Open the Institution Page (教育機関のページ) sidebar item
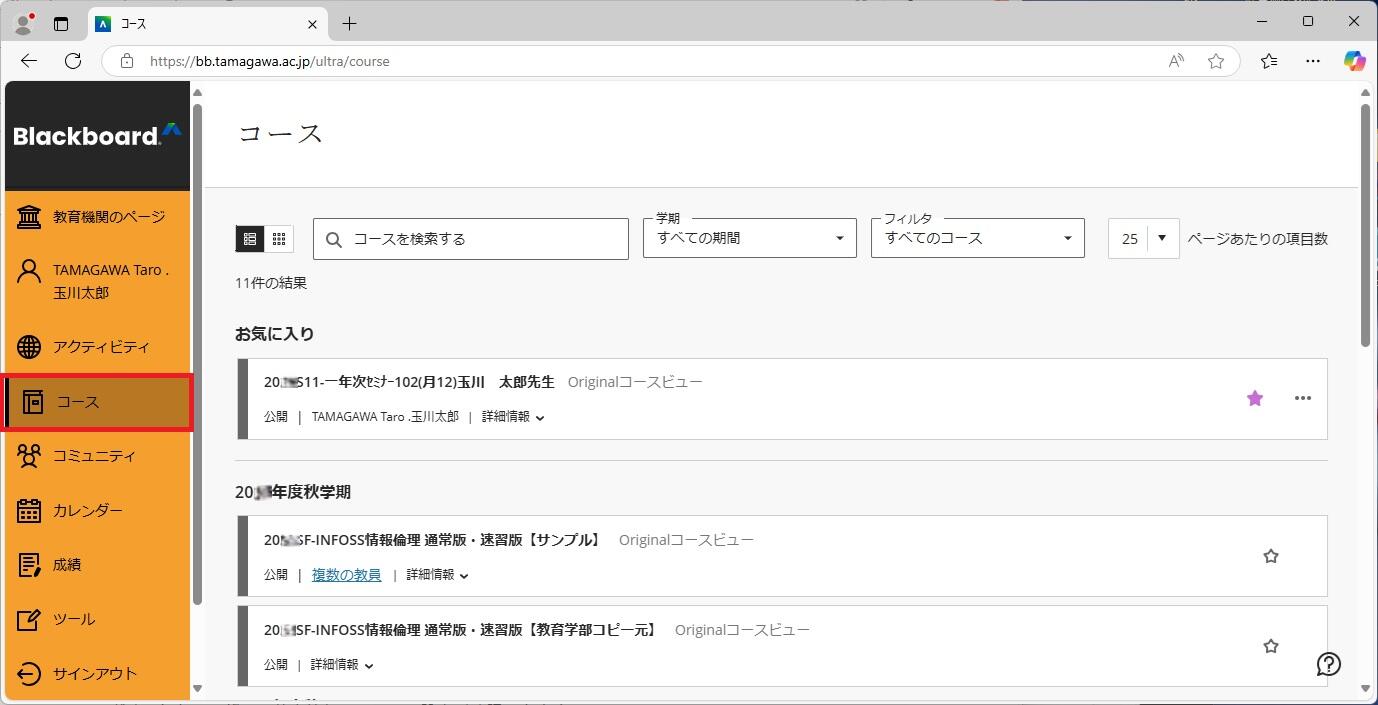Viewport: 1378px width, 705px height. coord(97,217)
